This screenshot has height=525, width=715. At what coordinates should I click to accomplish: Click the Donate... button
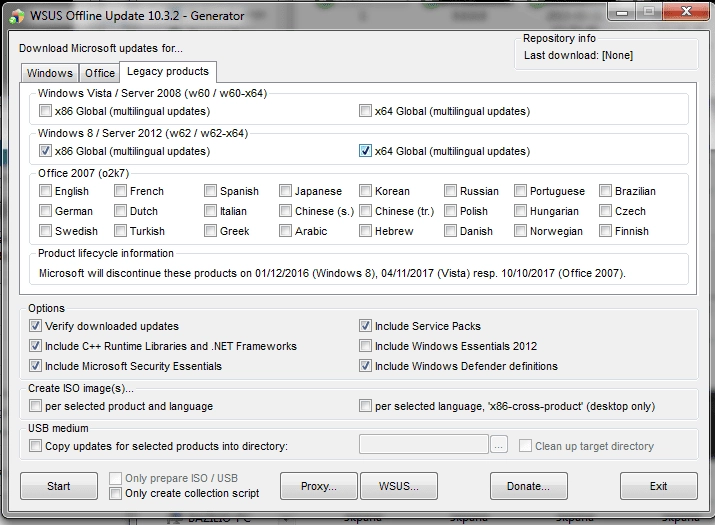coord(528,486)
